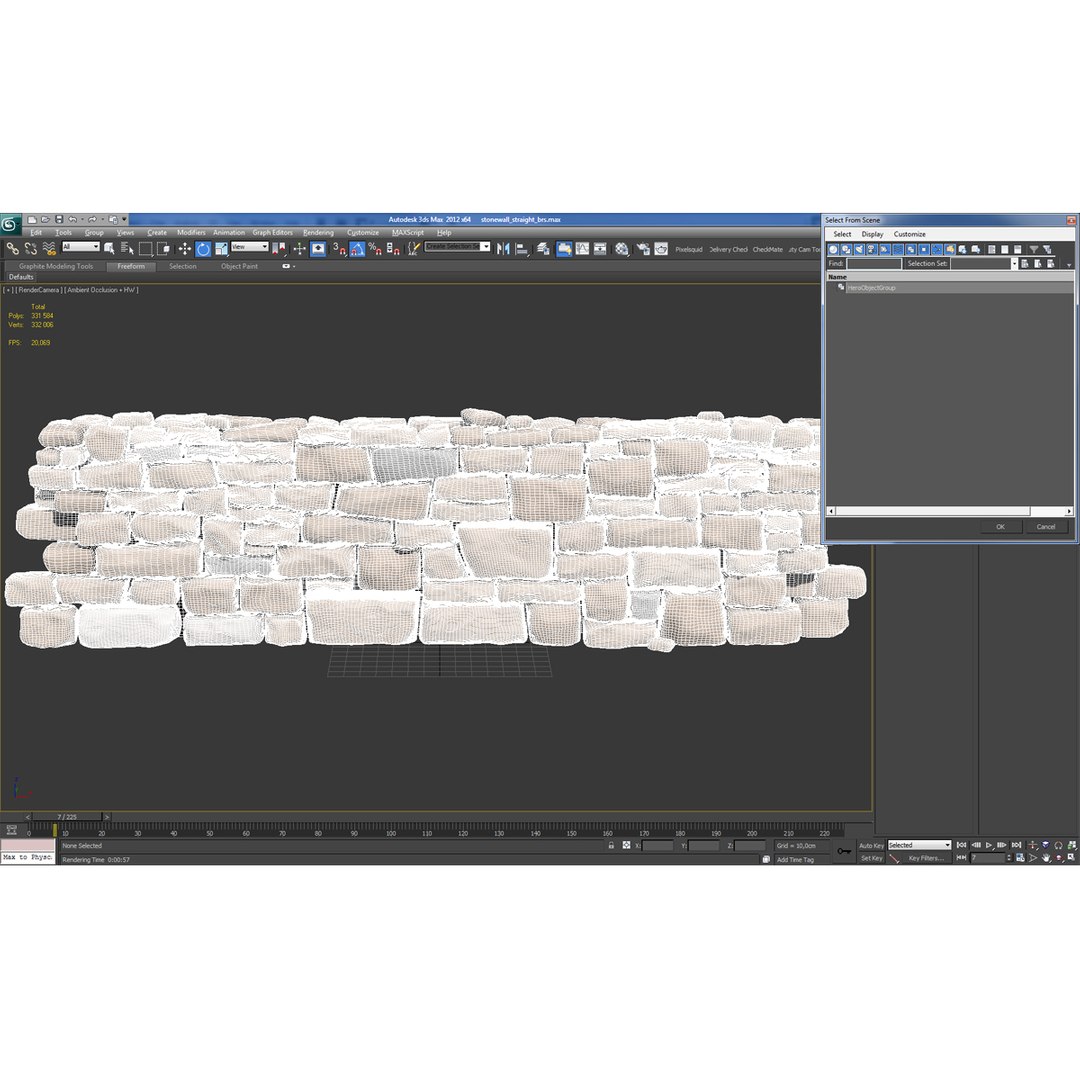1080x1080 pixels.
Task: Toggle Display Shapes filter in Select From Scene
Action: [x=847, y=249]
